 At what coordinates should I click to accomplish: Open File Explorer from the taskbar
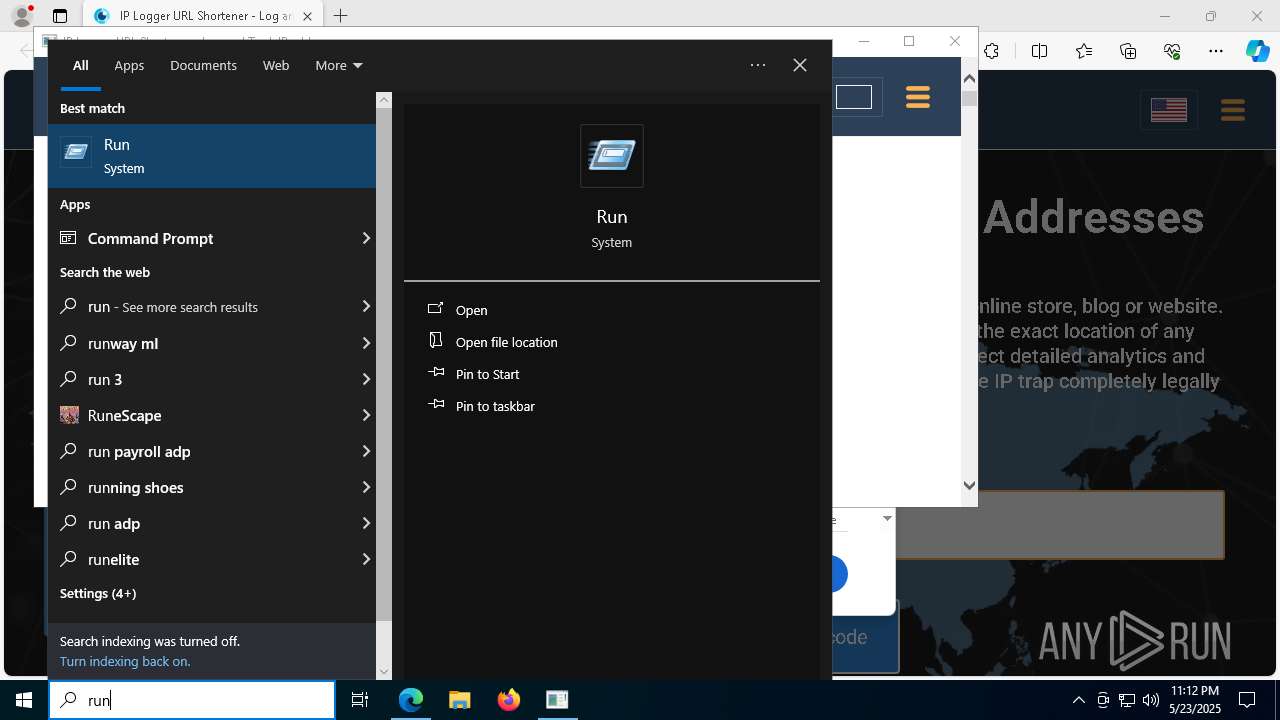(x=460, y=700)
